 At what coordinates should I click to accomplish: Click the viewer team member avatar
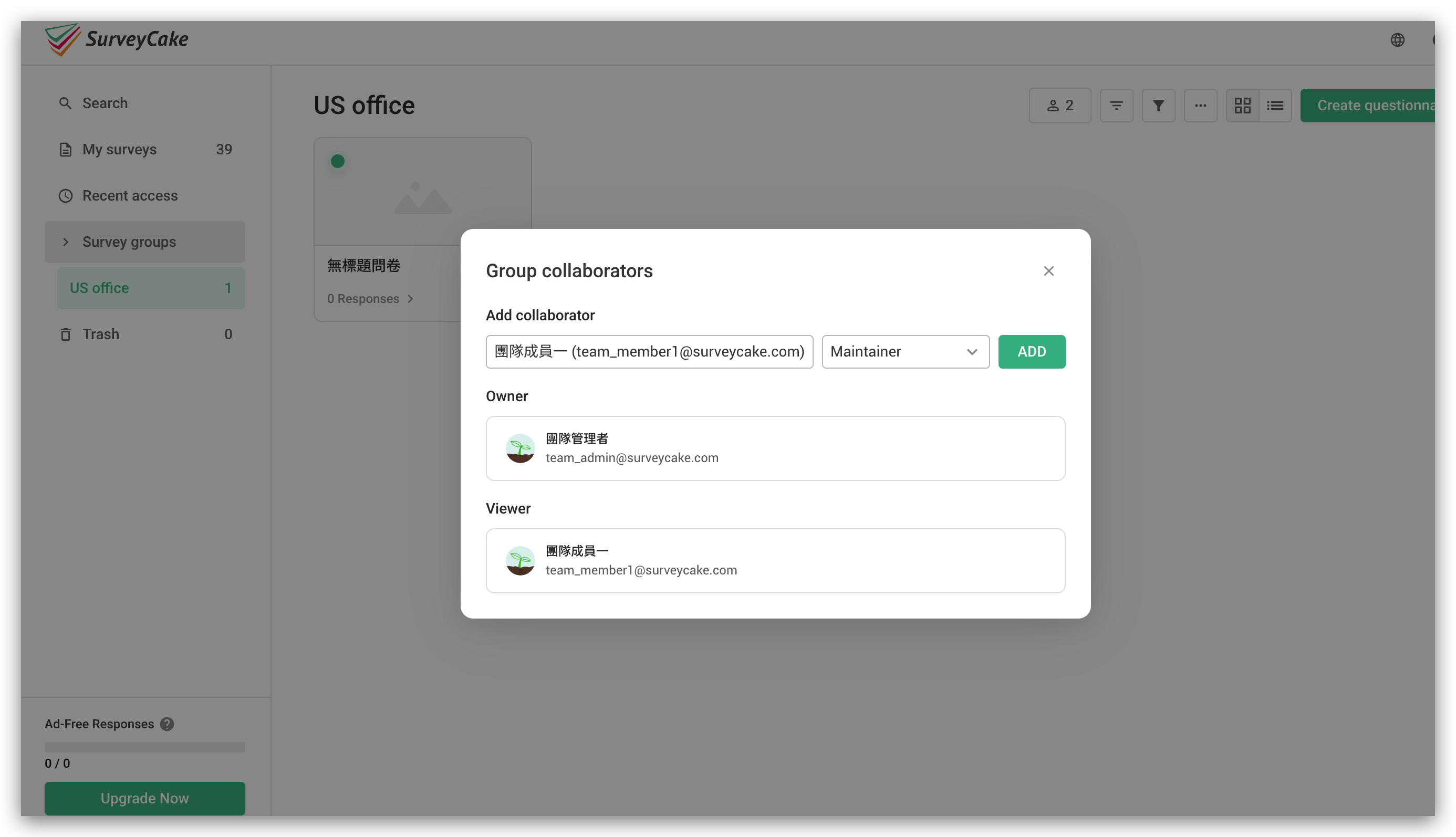point(520,560)
